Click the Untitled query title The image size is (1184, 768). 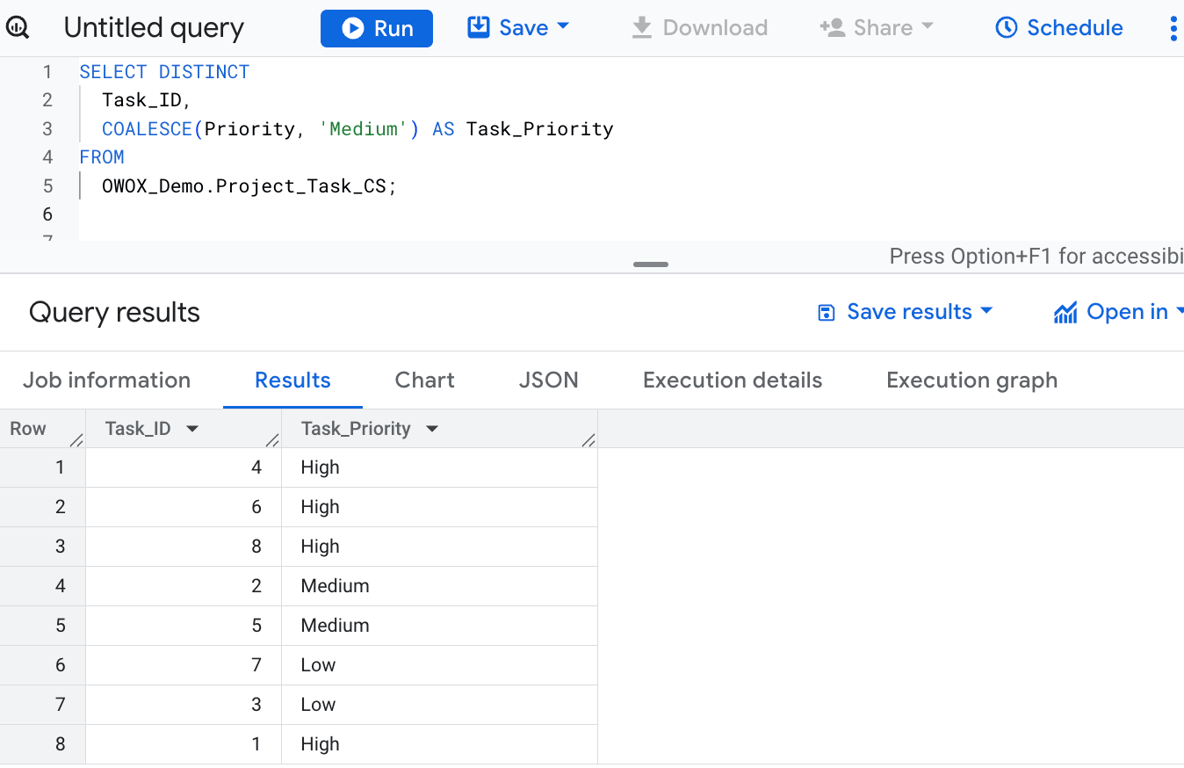click(154, 28)
